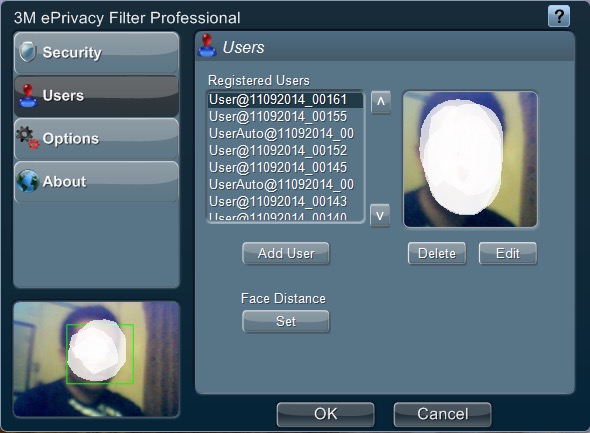Click the globe icon on About
The height and width of the screenshot is (433, 590).
[x=27, y=181]
